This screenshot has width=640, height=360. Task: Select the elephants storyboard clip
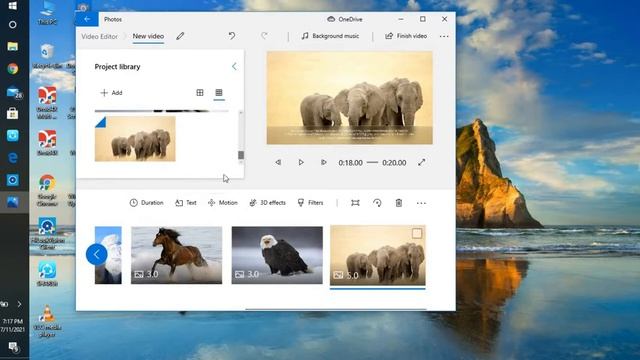[378, 255]
